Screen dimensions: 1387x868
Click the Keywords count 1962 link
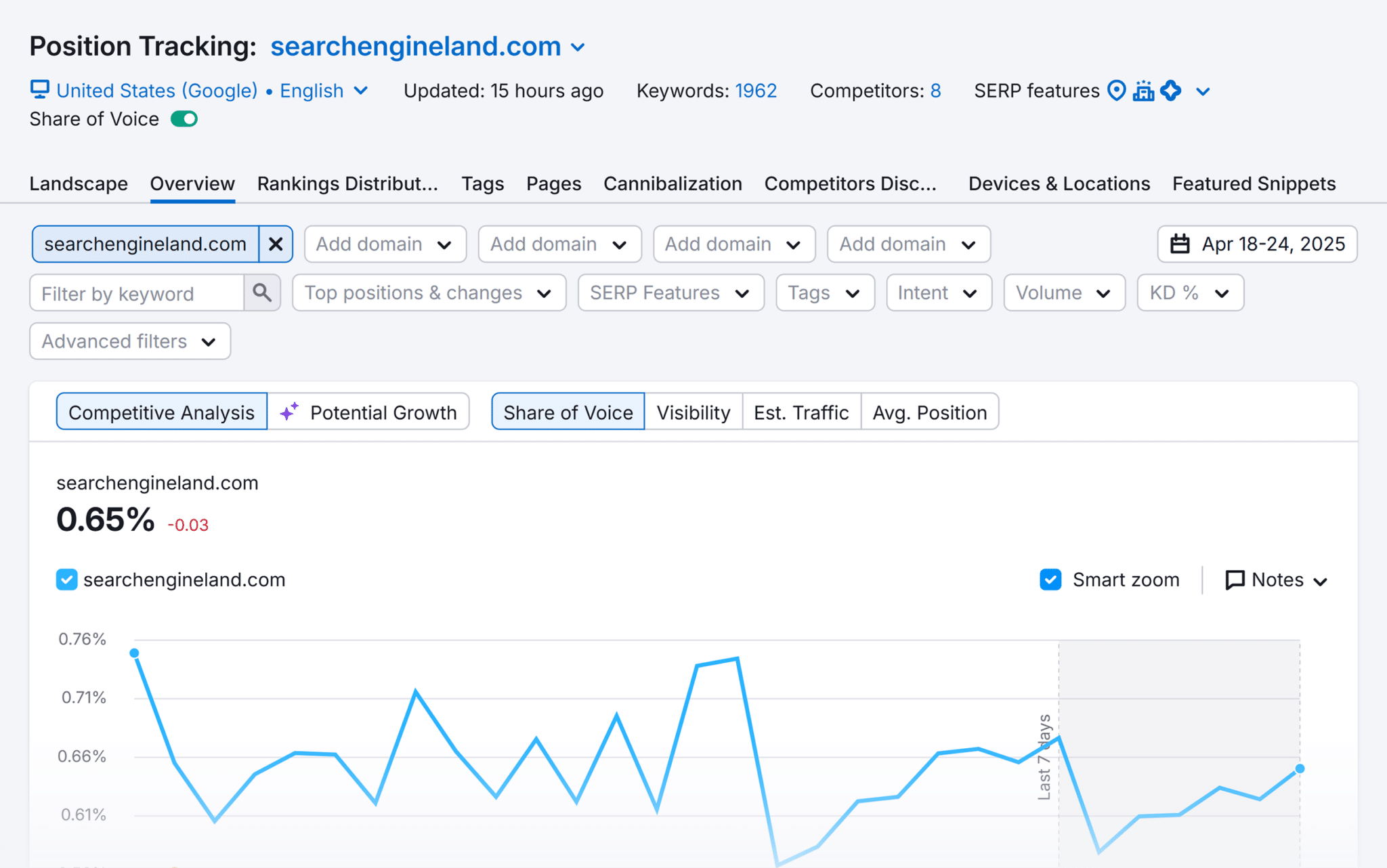pos(756,91)
